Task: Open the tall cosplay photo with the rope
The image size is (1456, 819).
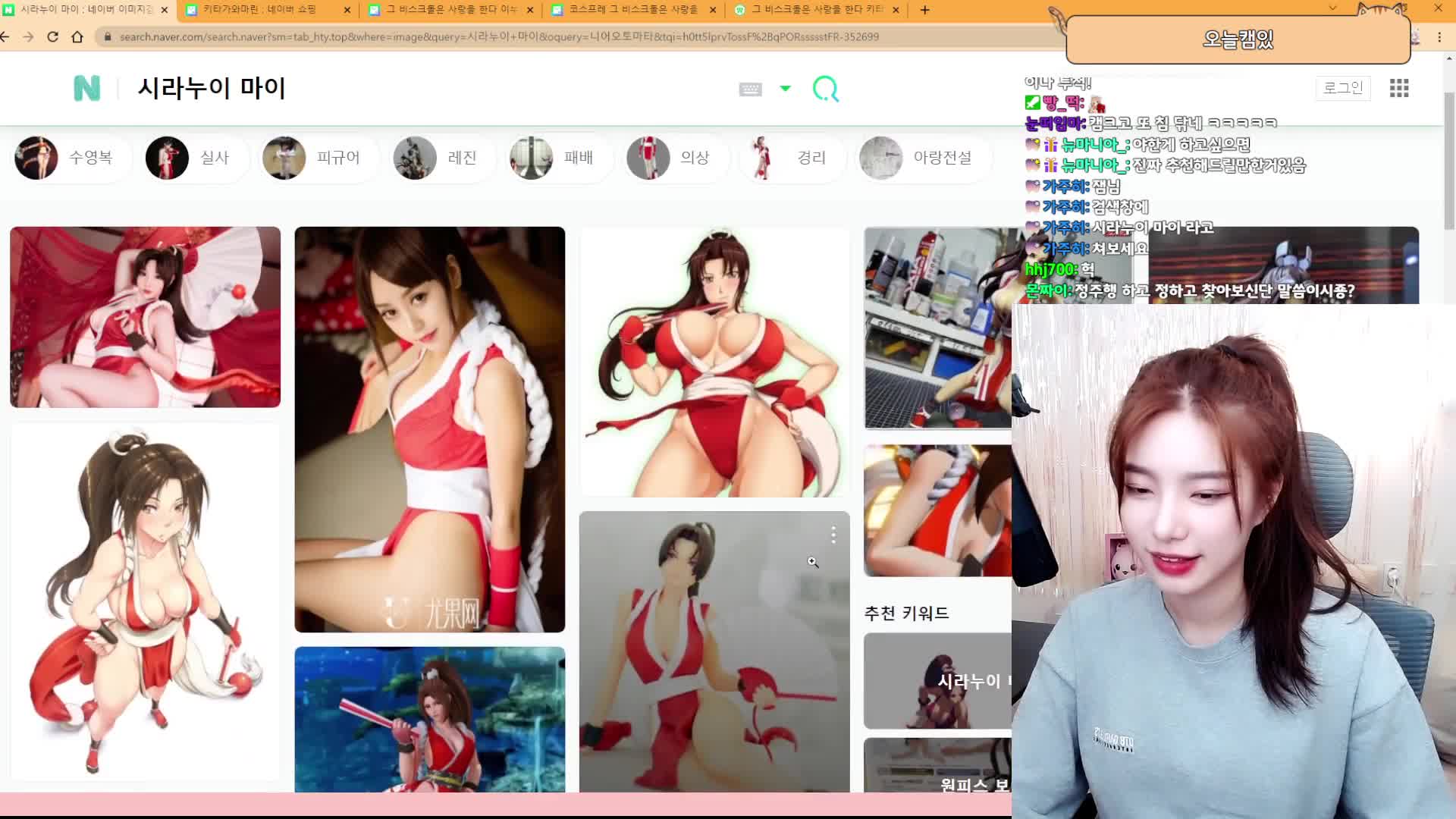Action: [429, 429]
